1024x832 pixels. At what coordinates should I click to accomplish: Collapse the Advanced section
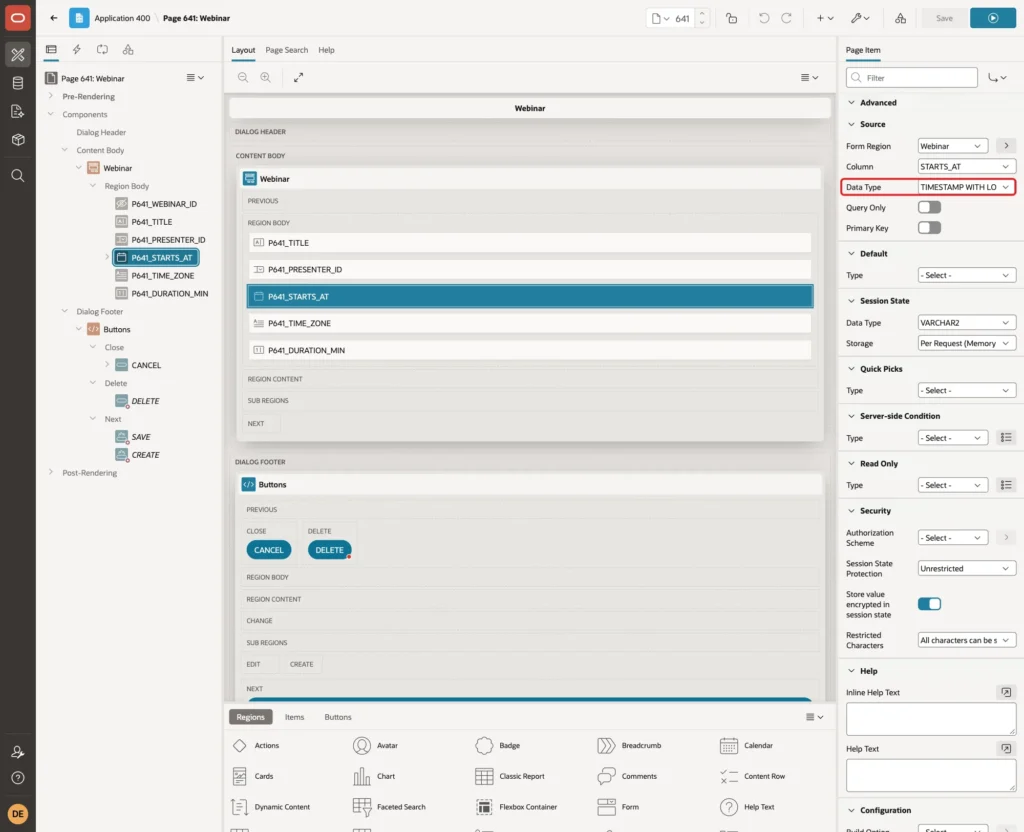[x=851, y=103]
